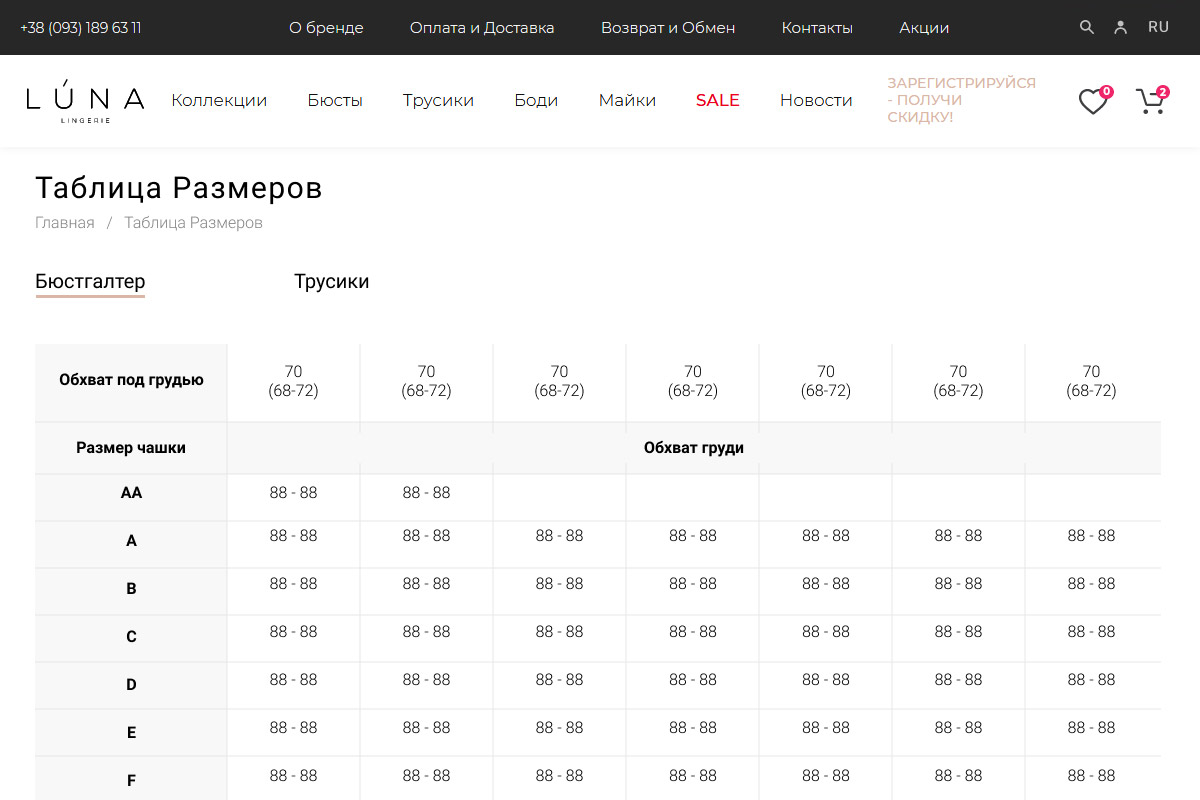This screenshot has width=1200, height=800.
Task: Click the LUNA Lingerie logo
Action: [x=85, y=101]
